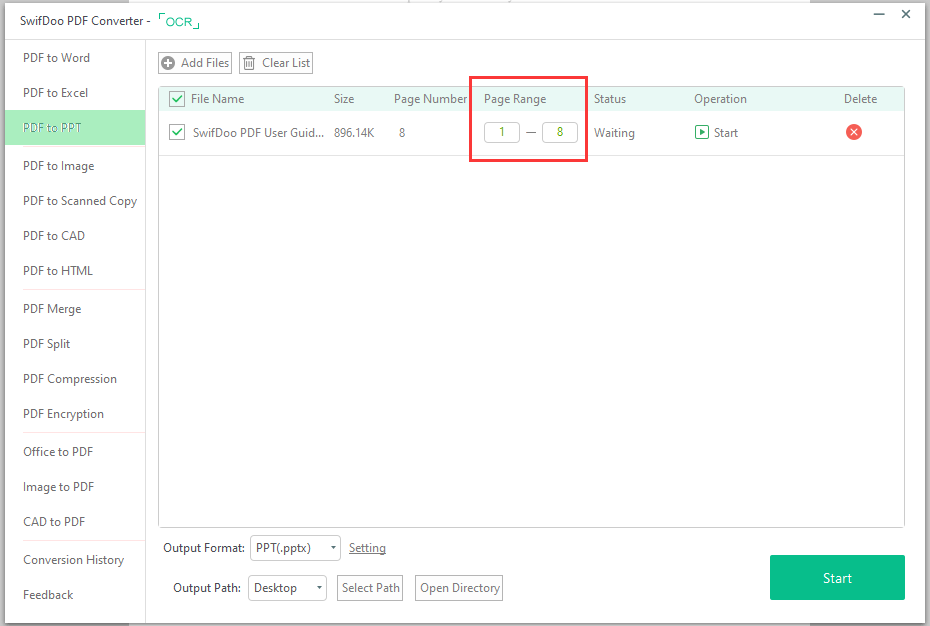Click the page range end field
930x626 pixels.
559,132
